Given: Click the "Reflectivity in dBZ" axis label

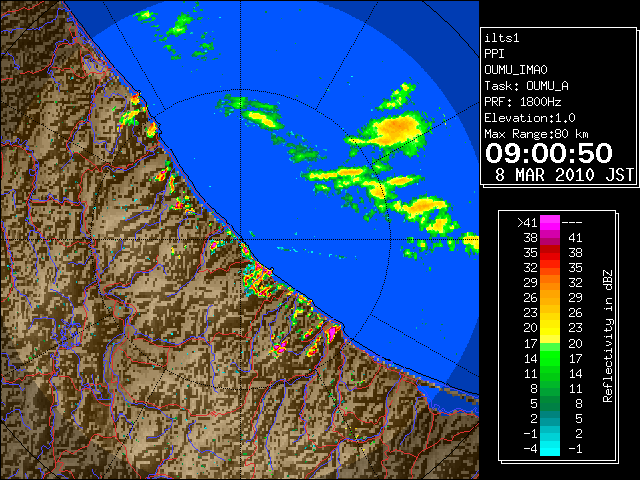Looking at the screenshot, I should [x=608, y=336].
